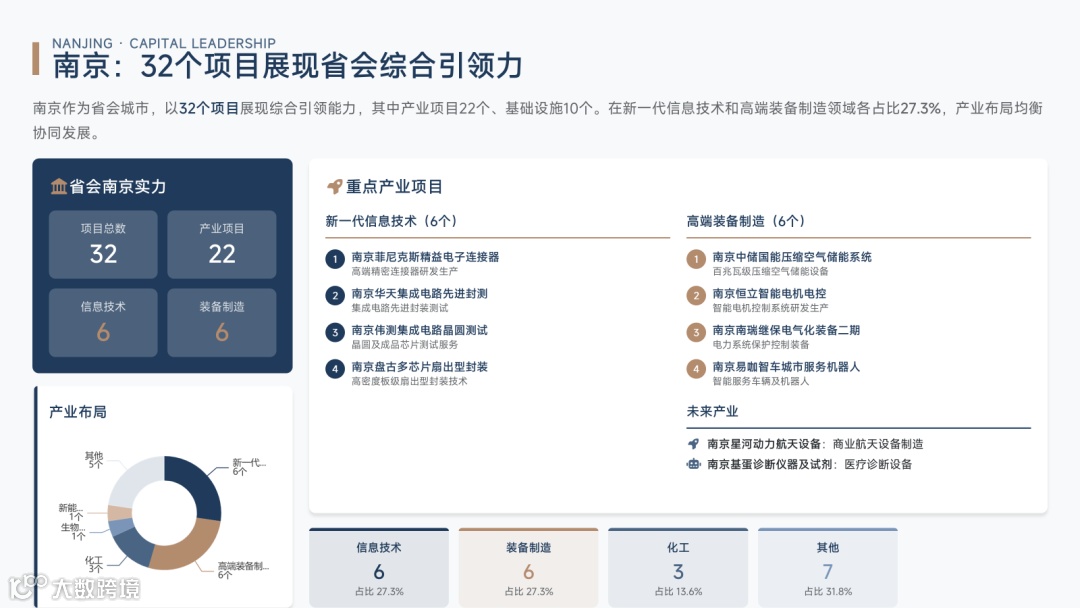Click project title 南京华天集成电路先进封测
Image resolution: width=1080 pixels, height=608 pixels.
(x=419, y=293)
